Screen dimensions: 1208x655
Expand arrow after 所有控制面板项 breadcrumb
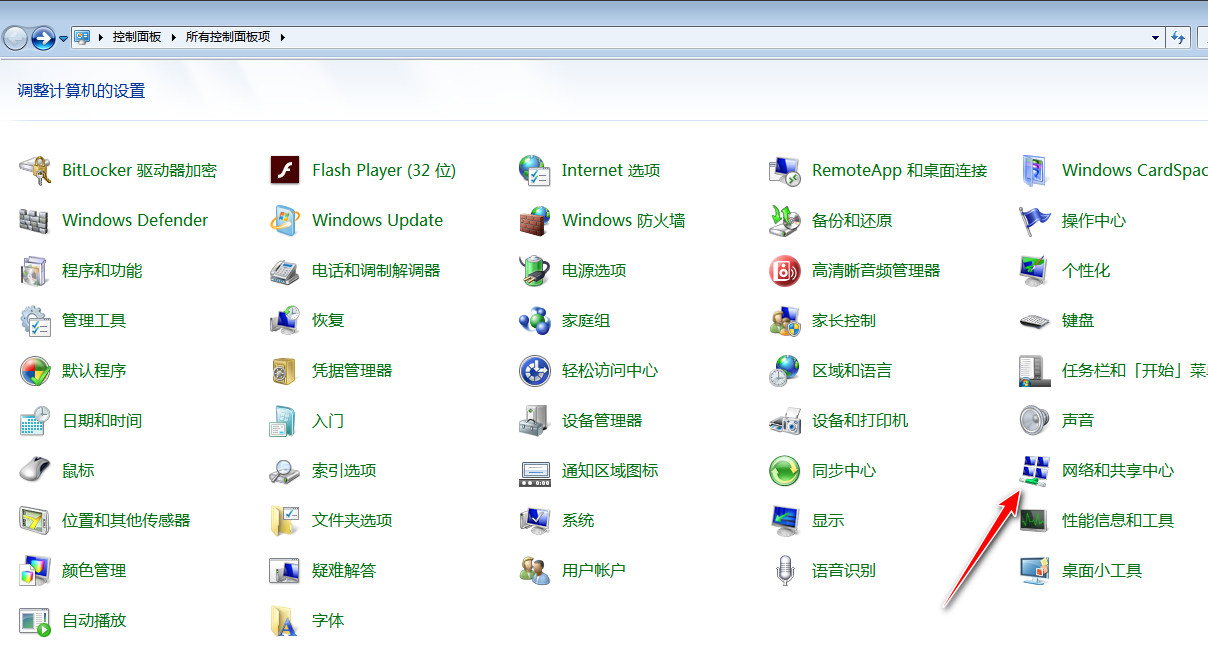pos(283,37)
